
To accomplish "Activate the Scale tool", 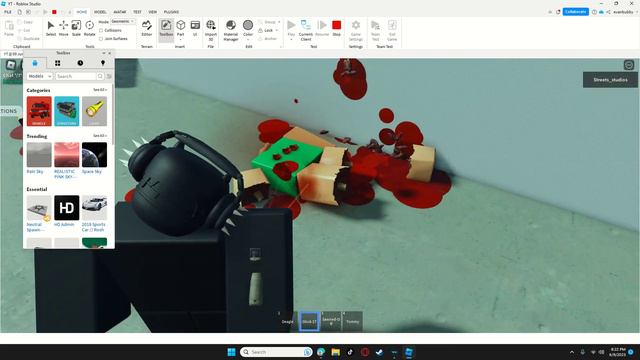I will [x=76, y=28].
